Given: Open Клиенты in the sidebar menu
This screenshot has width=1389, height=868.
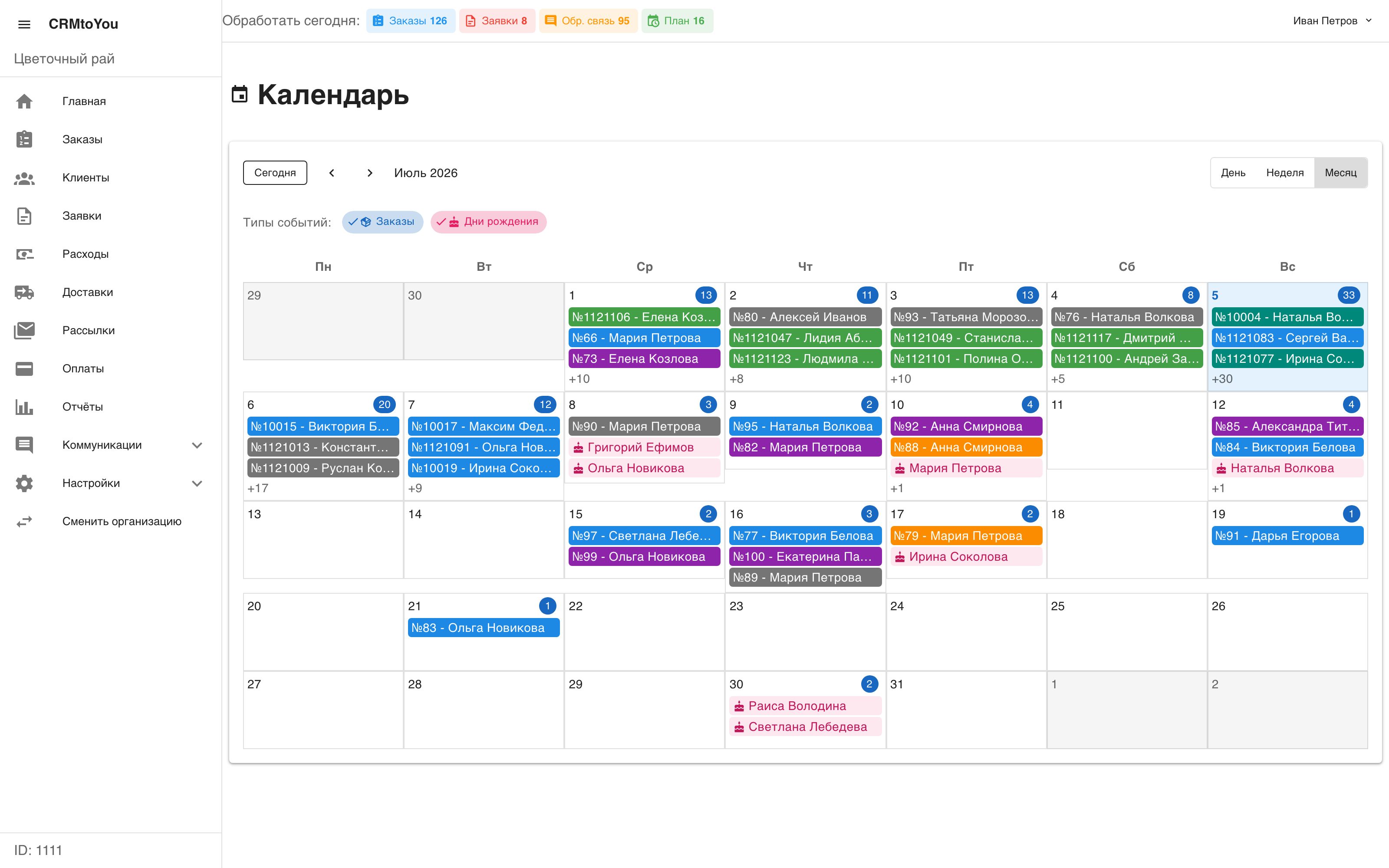Looking at the screenshot, I should point(111,178).
